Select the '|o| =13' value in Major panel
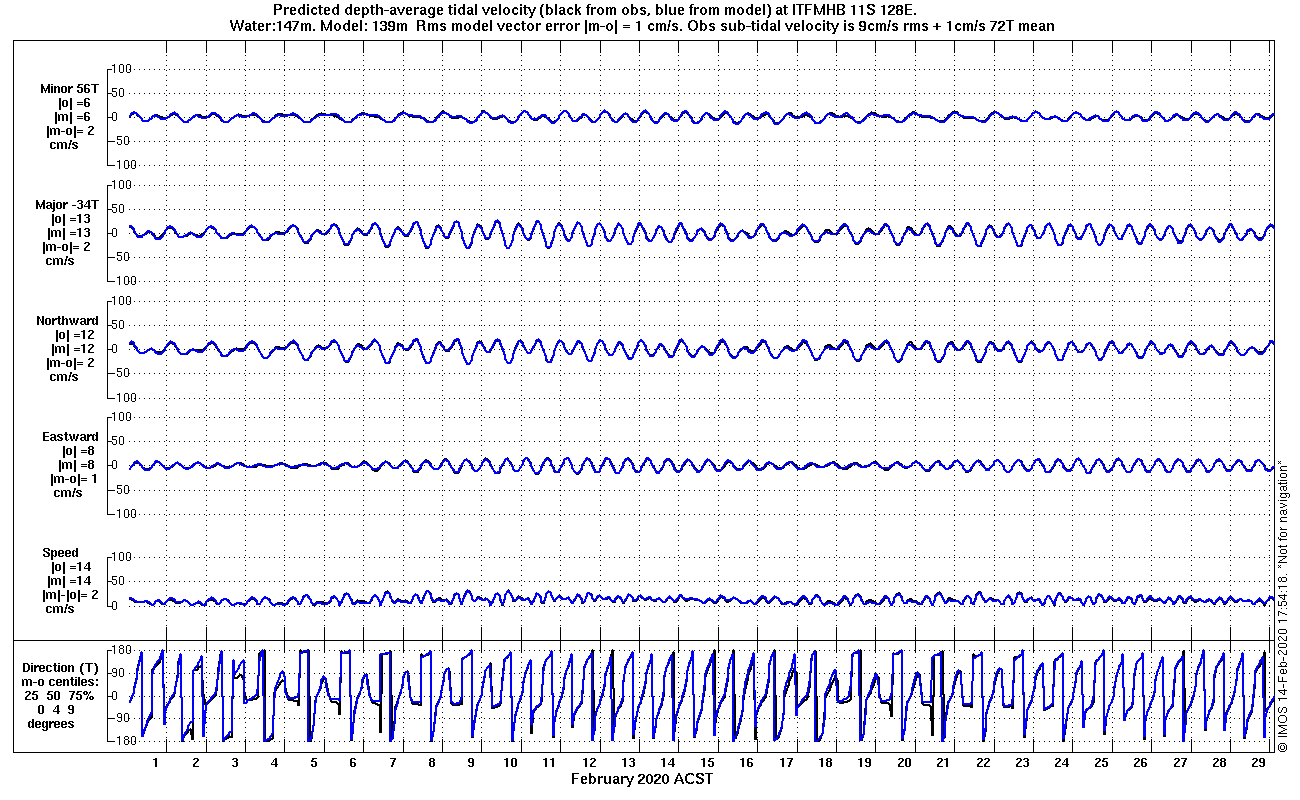 [71, 219]
